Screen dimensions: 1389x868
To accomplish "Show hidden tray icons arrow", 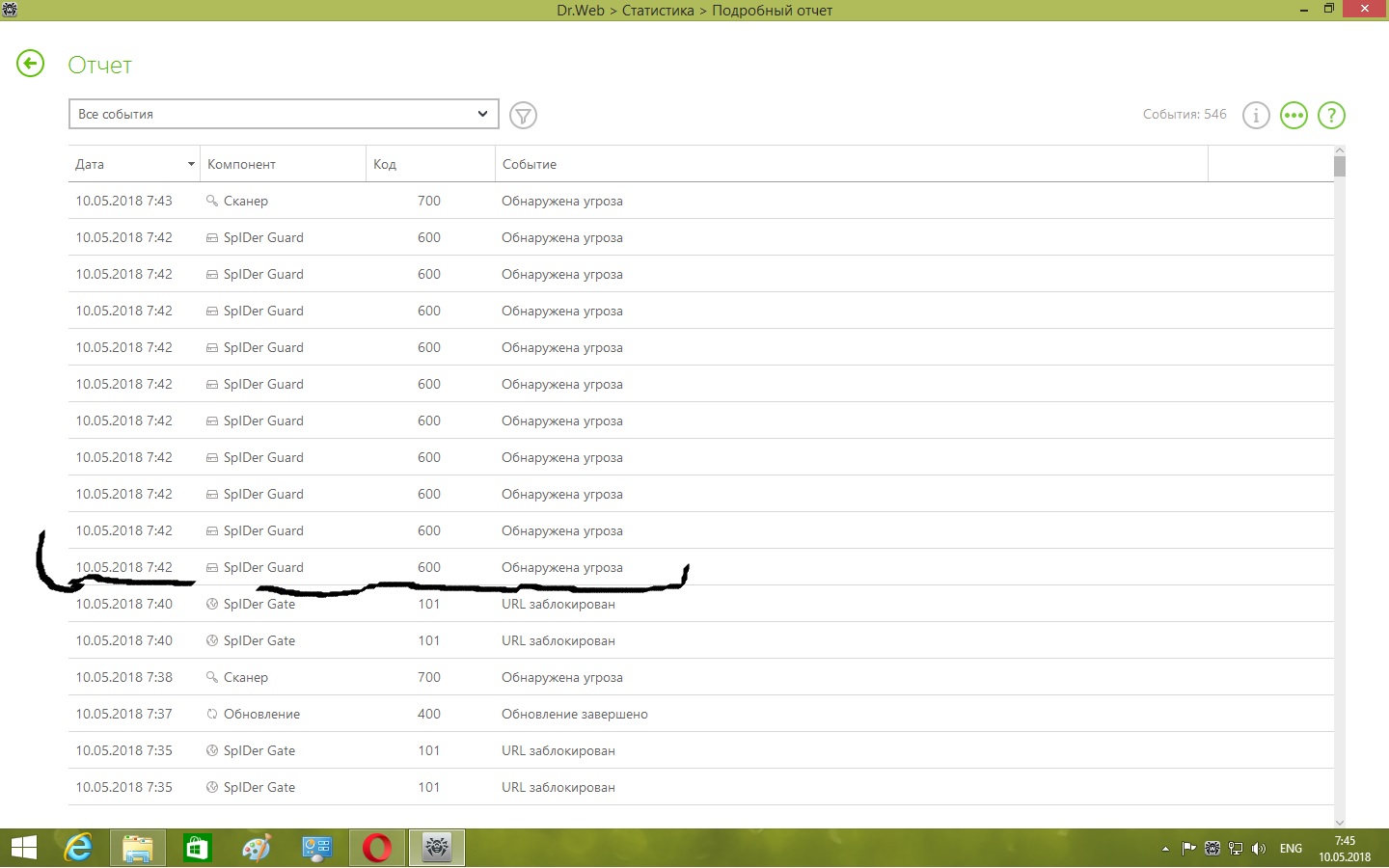I will [1165, 850].
